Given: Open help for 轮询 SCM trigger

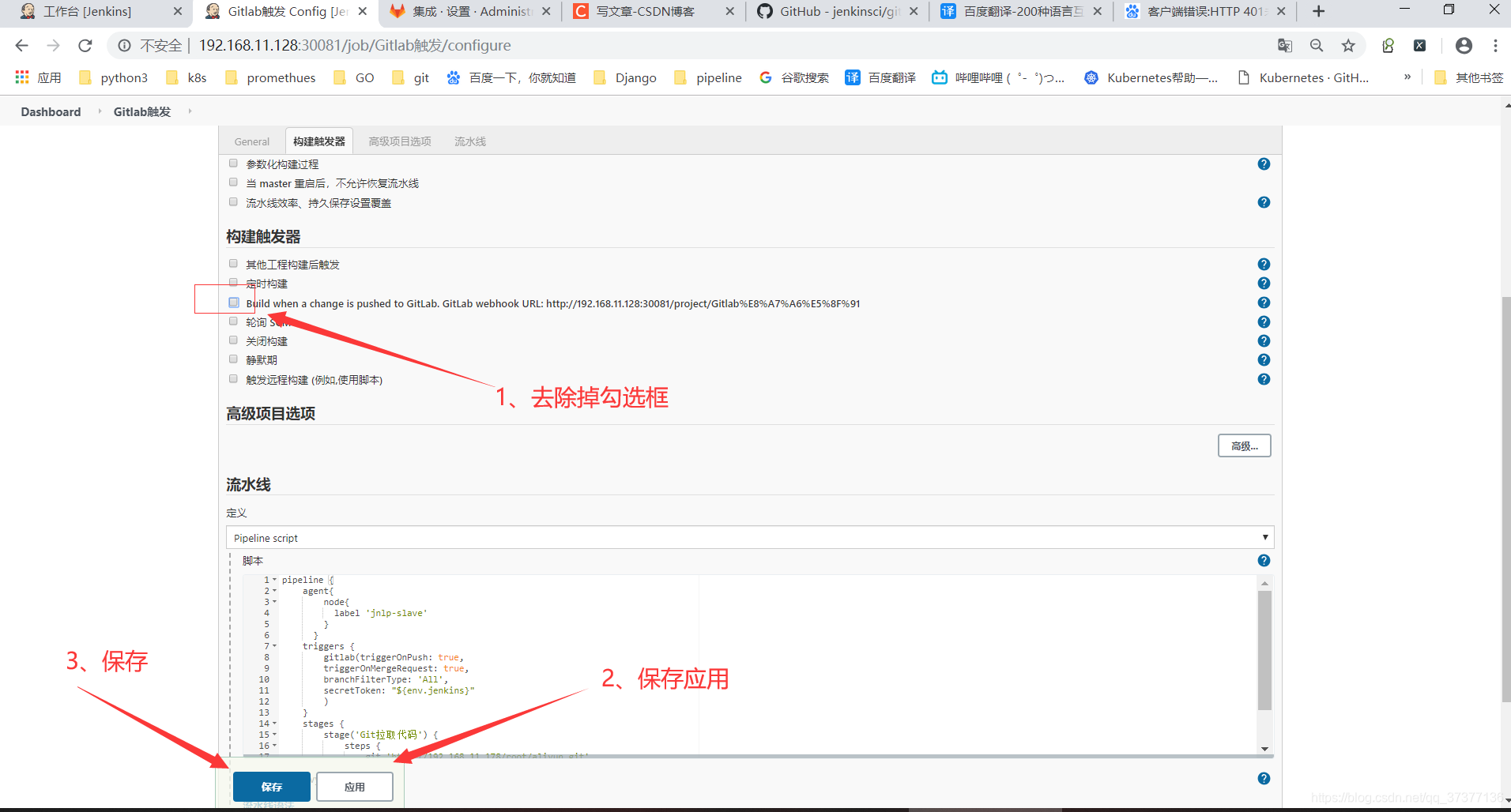Looking at the screenshot, I should pos(1264,322).
